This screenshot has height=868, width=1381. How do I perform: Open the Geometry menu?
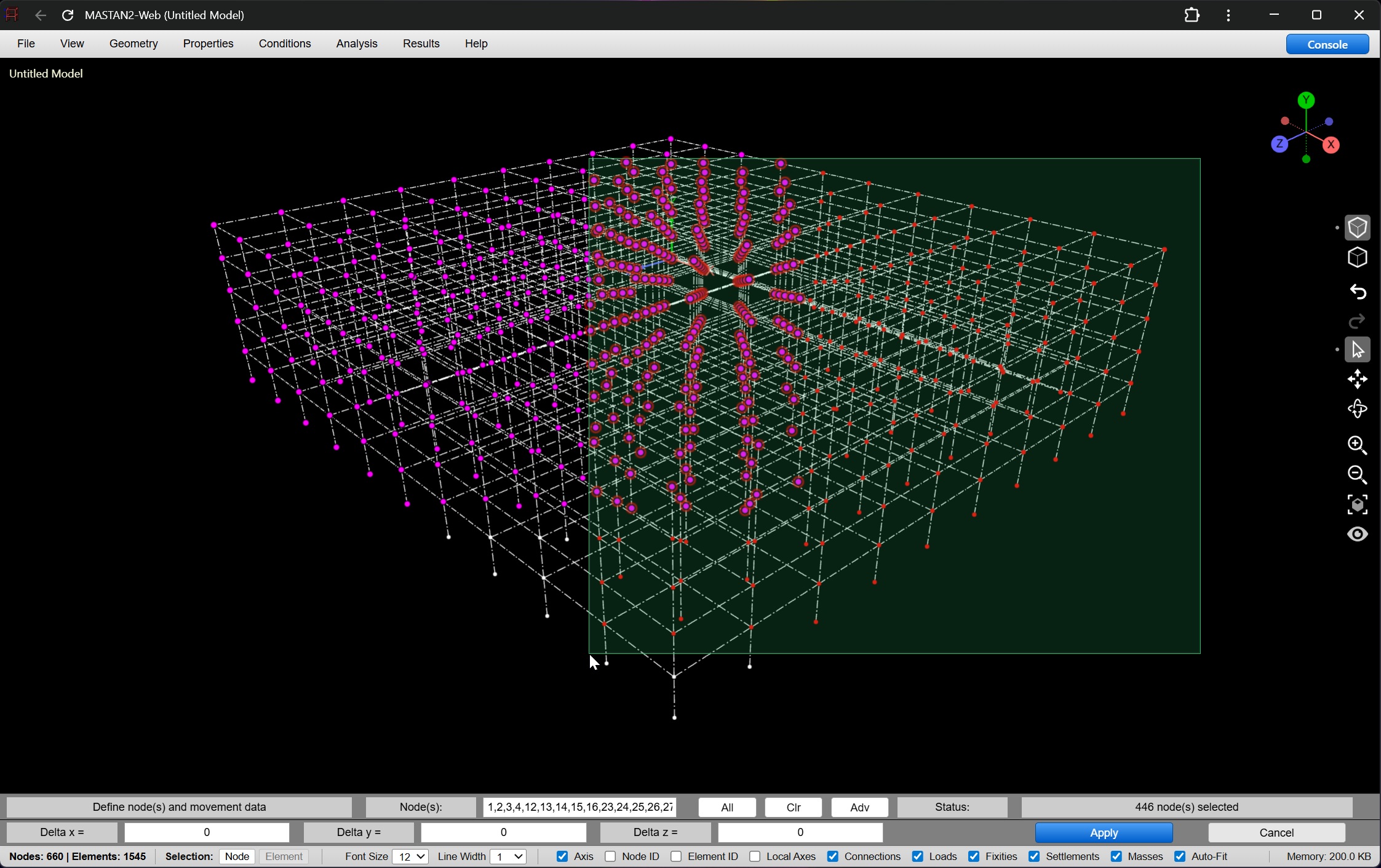point(133,44)
